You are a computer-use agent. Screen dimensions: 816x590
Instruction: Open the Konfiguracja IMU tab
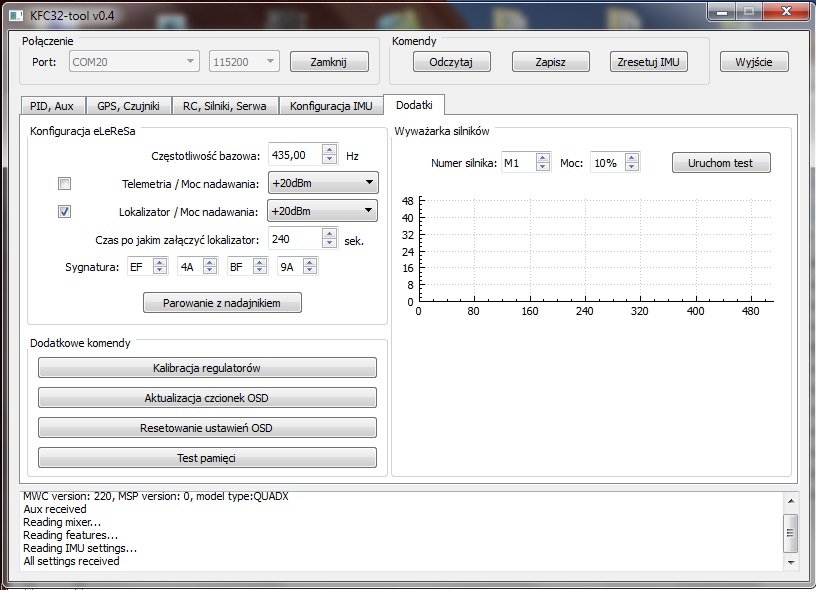pos(330,105)
